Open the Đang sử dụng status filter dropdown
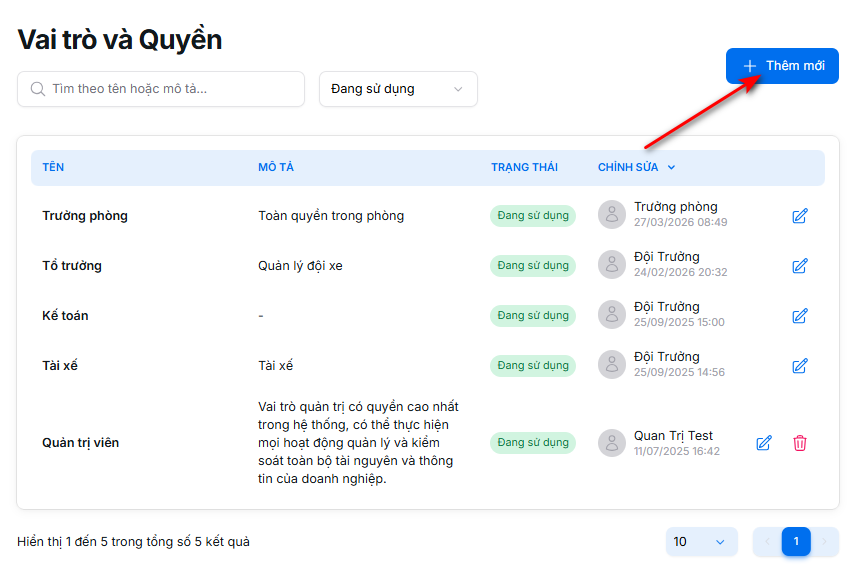 [x=398, y=89]
